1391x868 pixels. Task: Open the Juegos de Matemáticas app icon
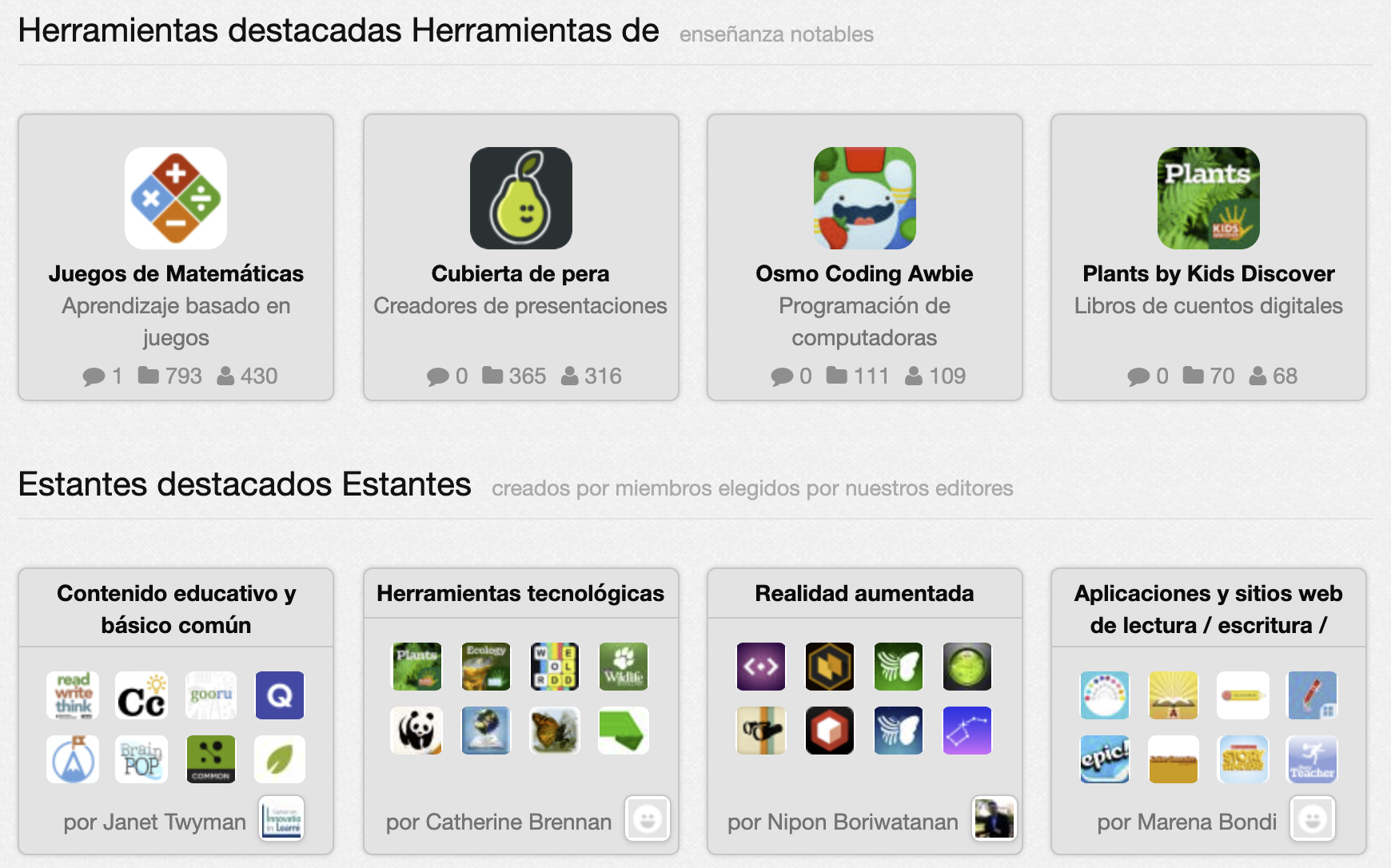(x=176, y=198)
